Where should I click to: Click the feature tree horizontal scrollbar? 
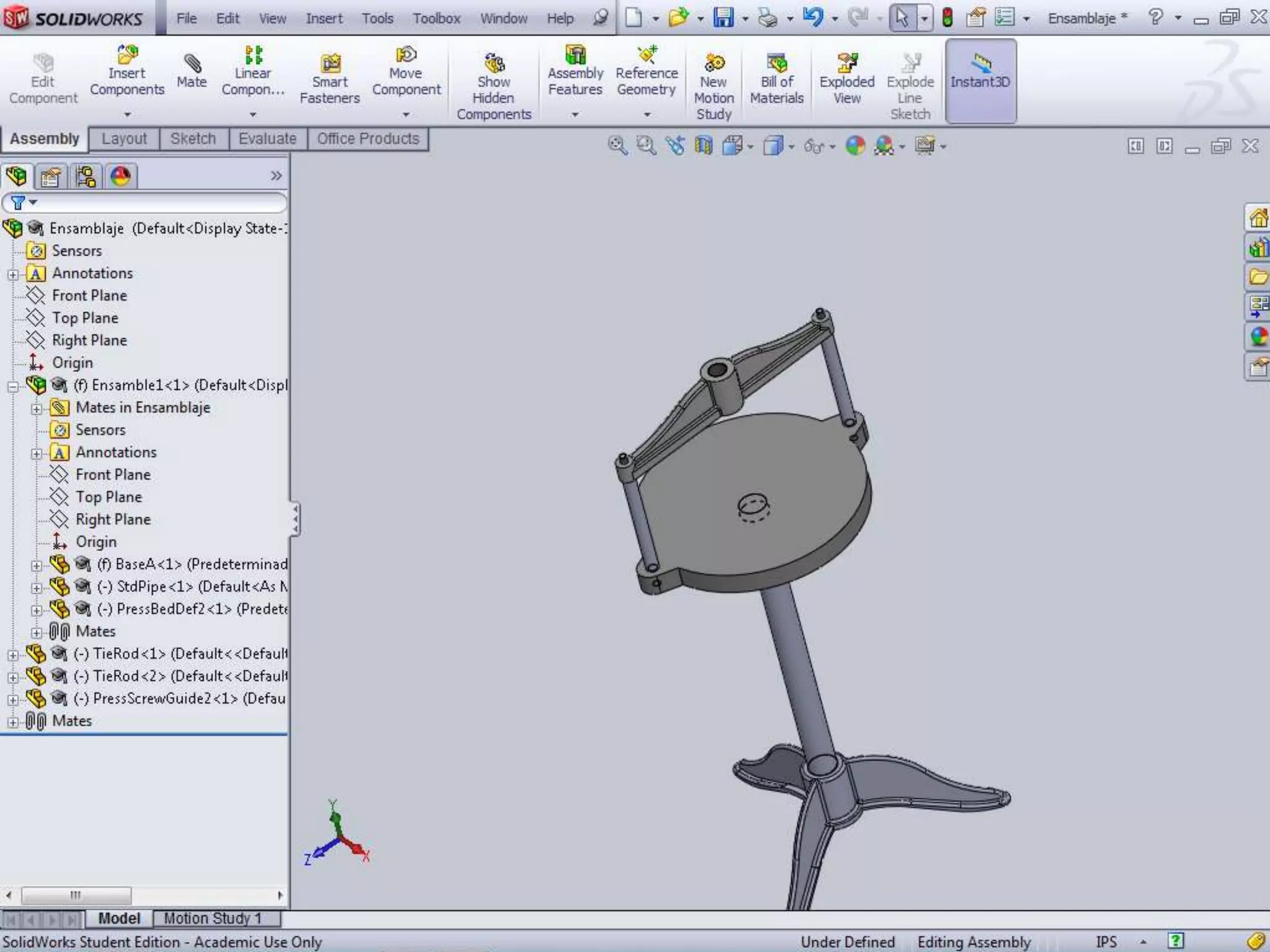click(x=76, y=896)
